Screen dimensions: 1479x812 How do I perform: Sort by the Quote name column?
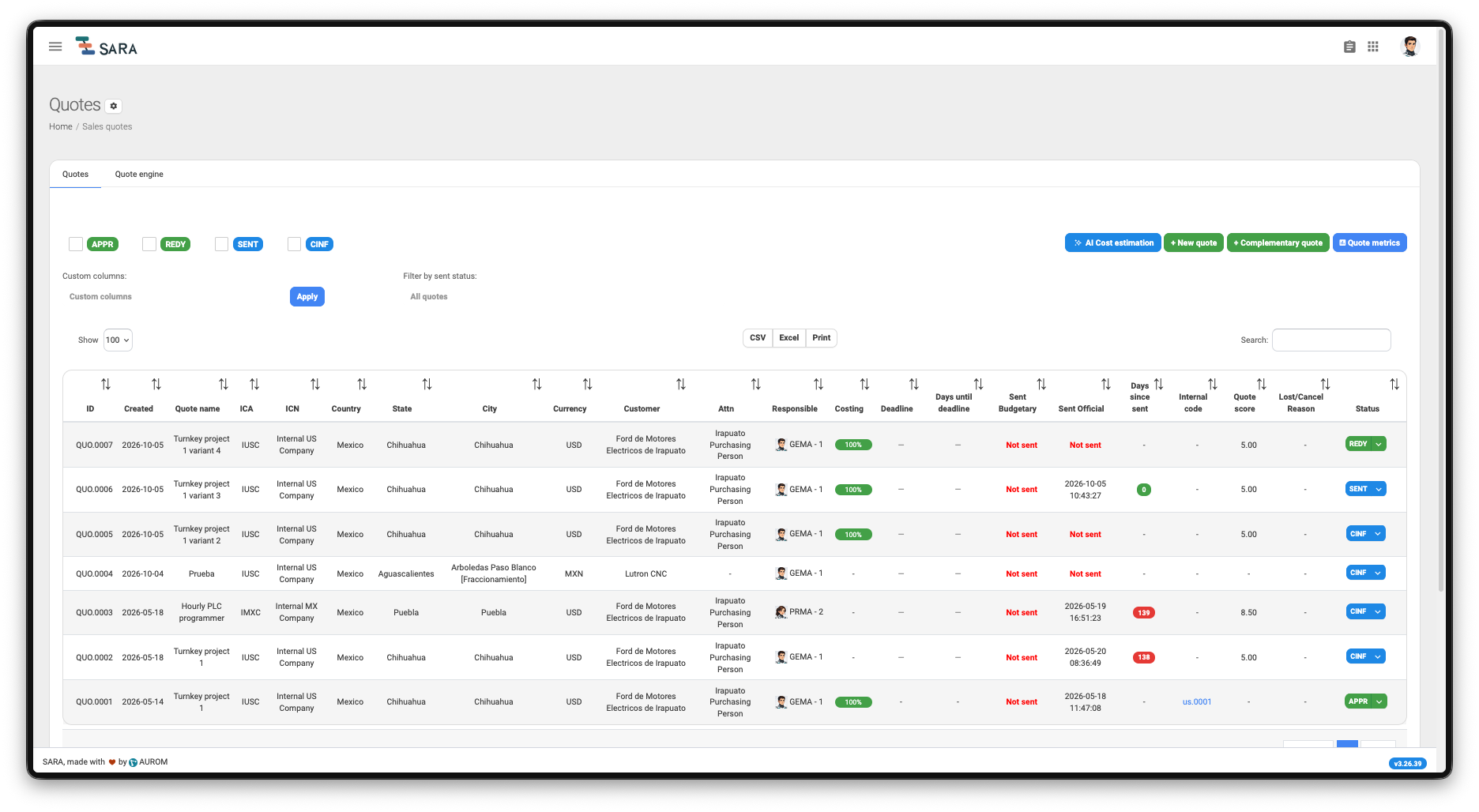pos(224,384)
